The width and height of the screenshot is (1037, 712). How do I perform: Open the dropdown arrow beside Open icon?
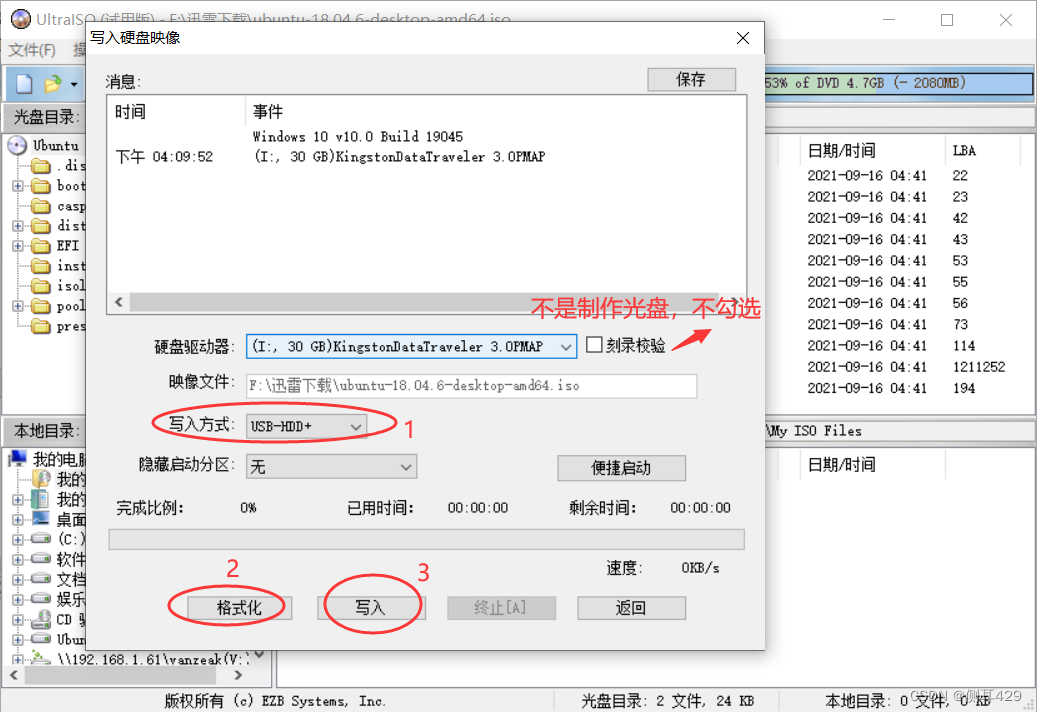point(74,85)
